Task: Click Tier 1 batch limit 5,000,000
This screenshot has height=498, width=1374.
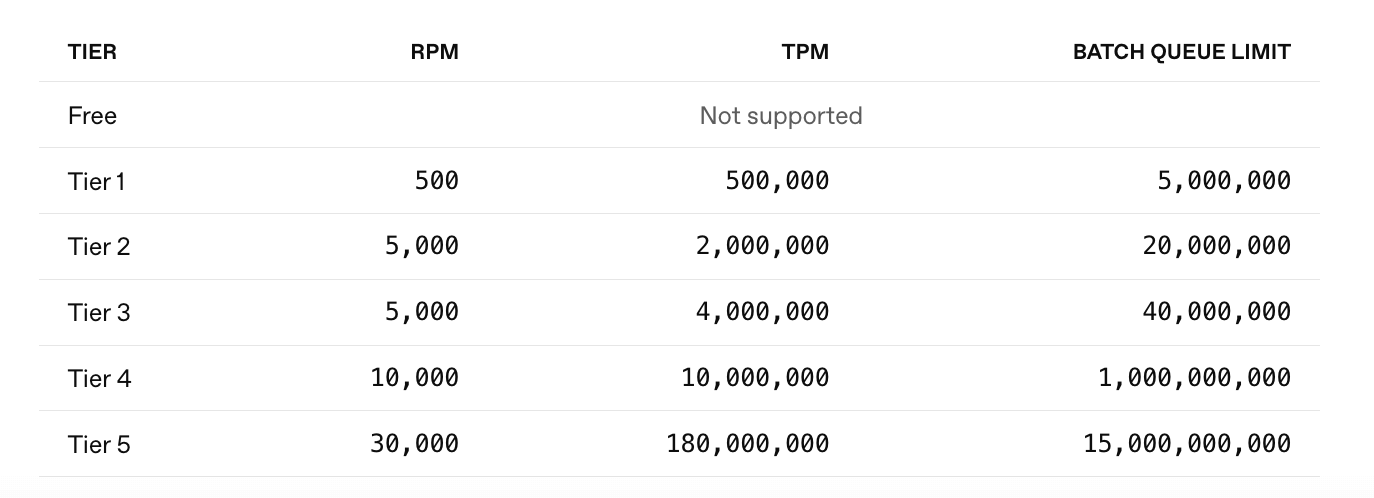Action: click(x=1224, y=181)
